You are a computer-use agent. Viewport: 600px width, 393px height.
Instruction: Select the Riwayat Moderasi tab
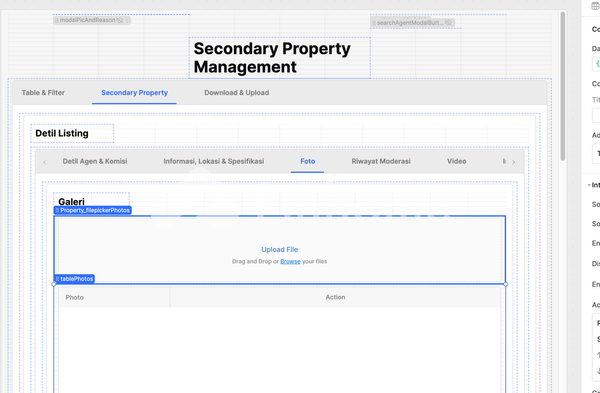pos(381,161)
